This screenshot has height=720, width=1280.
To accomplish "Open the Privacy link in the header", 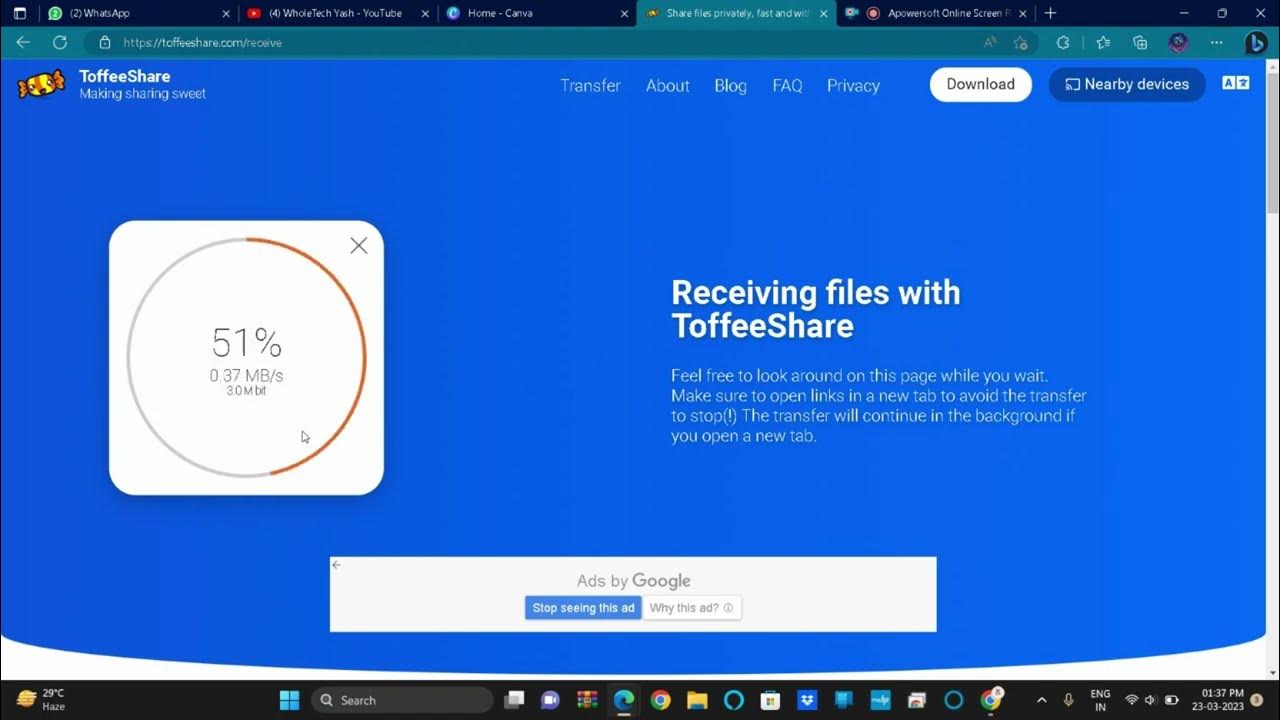I will [853, 86].
